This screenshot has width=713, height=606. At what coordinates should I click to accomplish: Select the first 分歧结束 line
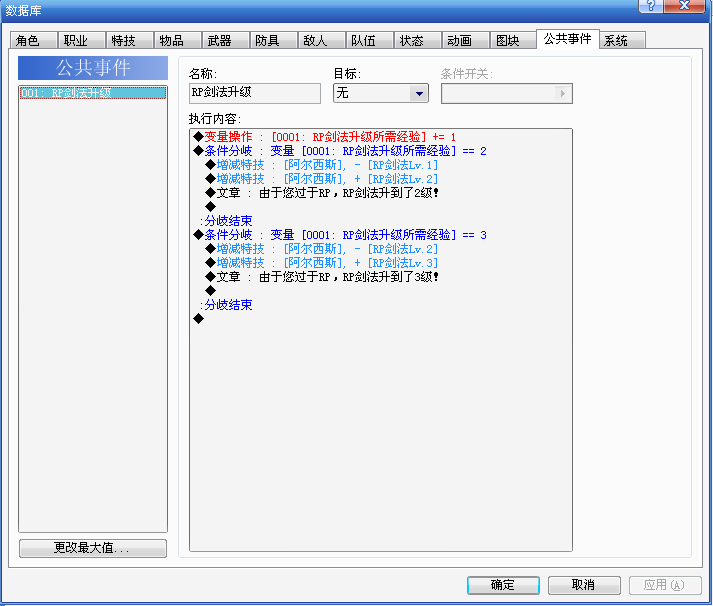point(226,221)
